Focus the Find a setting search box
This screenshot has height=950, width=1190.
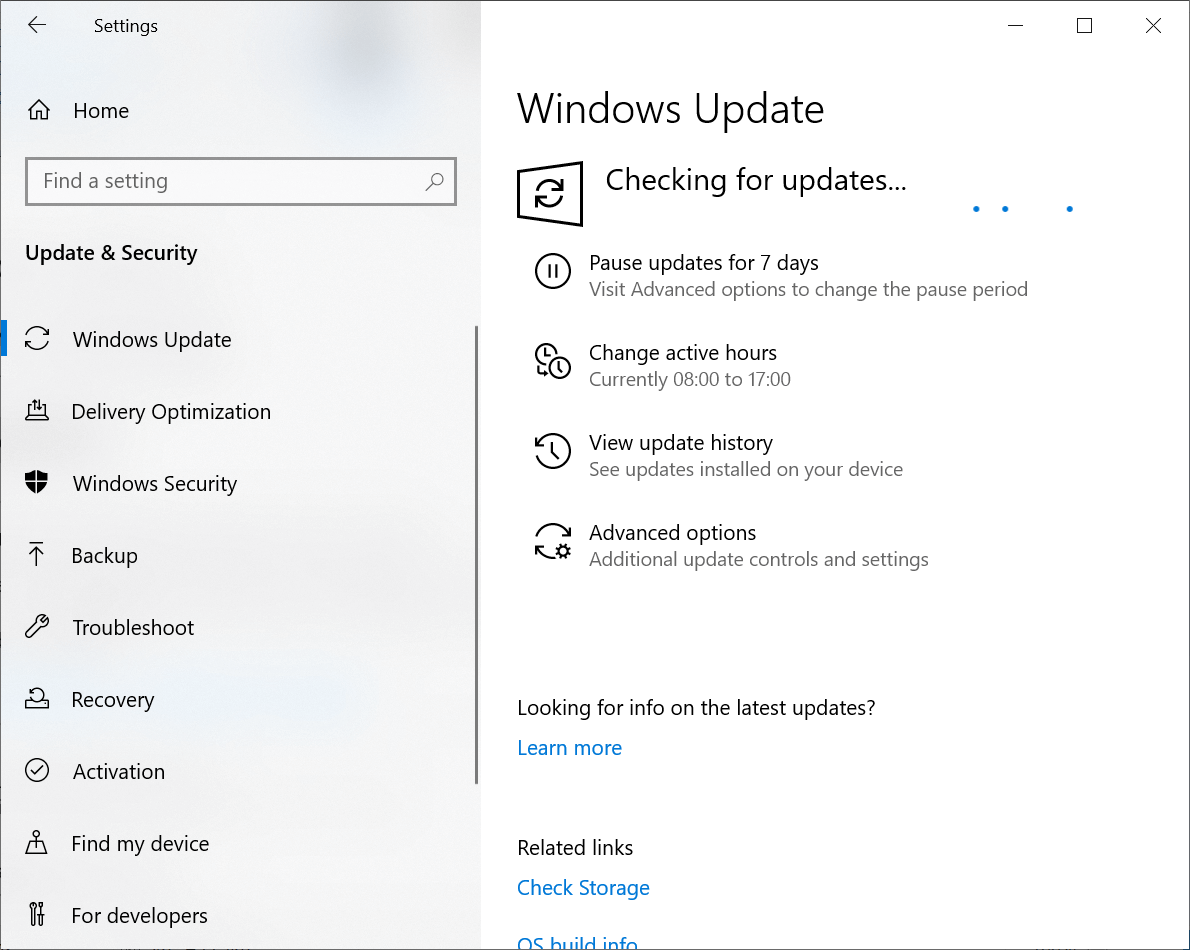(x=241, y=181)
